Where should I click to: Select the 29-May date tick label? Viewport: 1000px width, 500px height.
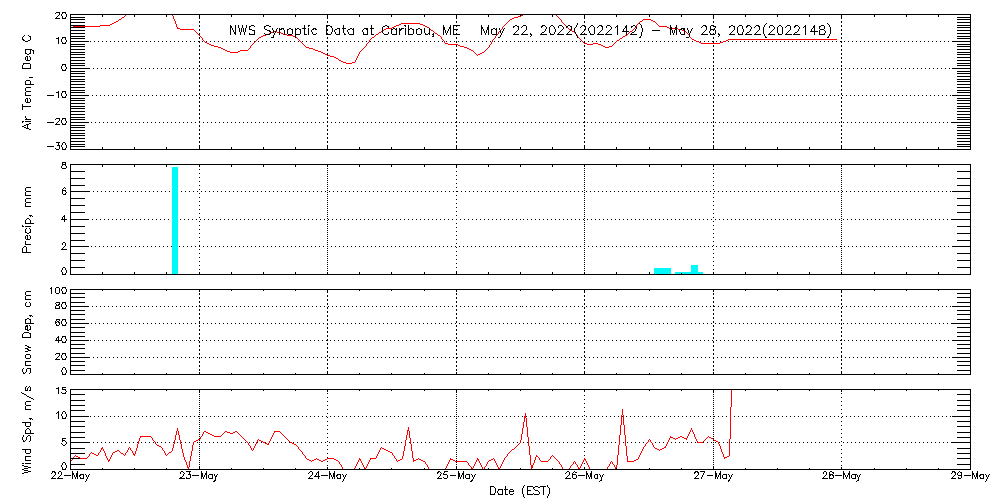pos(969,477)
